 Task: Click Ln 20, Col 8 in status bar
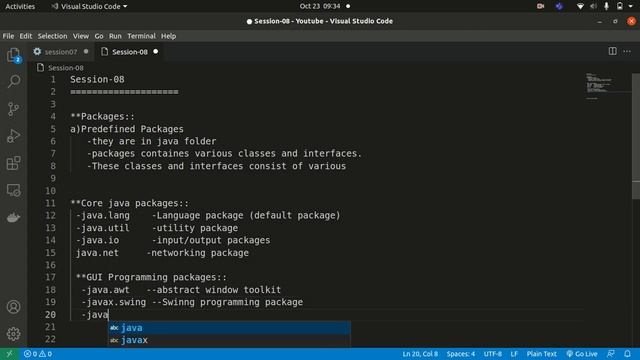[420, 354]
